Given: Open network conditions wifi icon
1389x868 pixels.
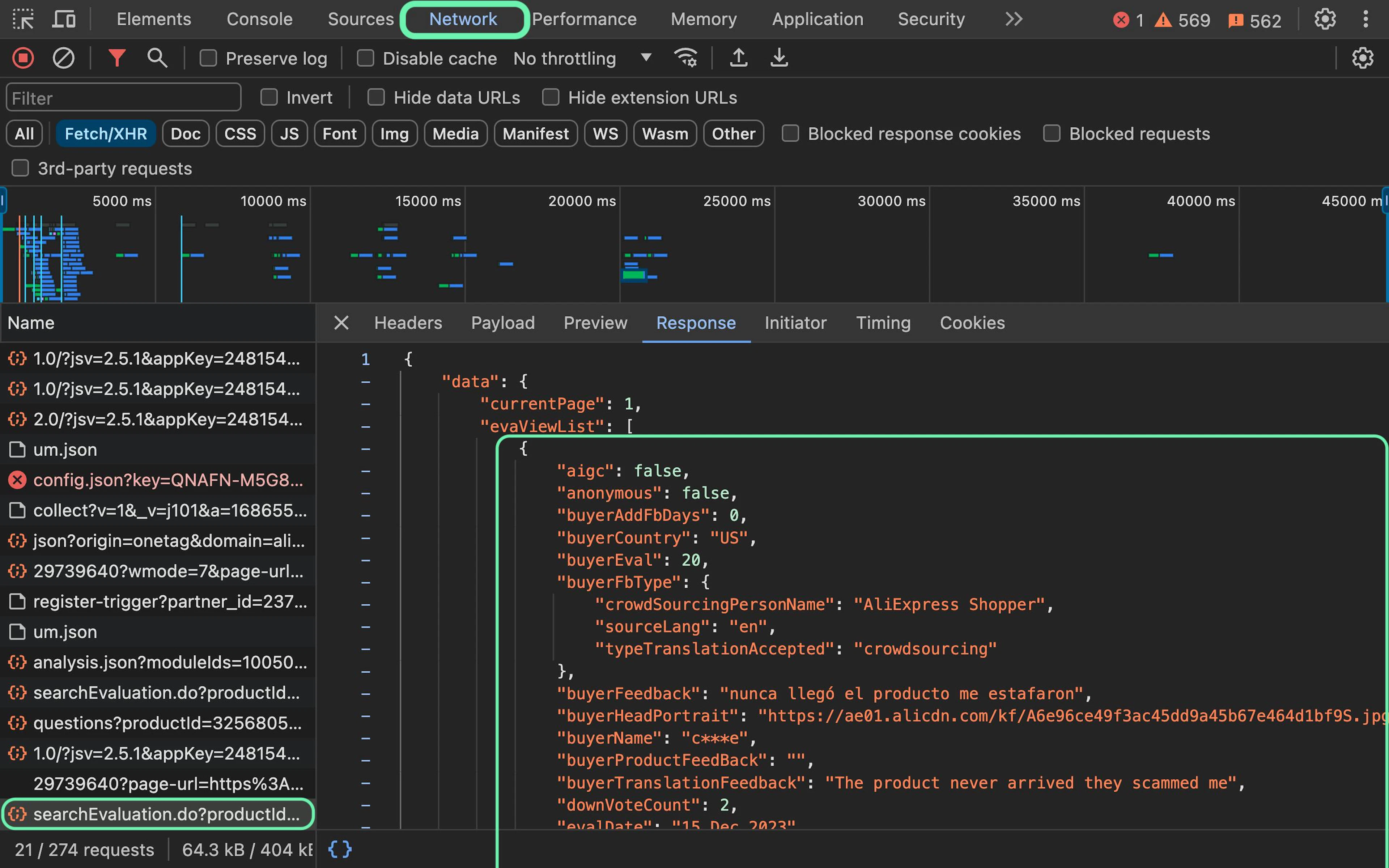Looking at the screenshot, I should (686, 58).
